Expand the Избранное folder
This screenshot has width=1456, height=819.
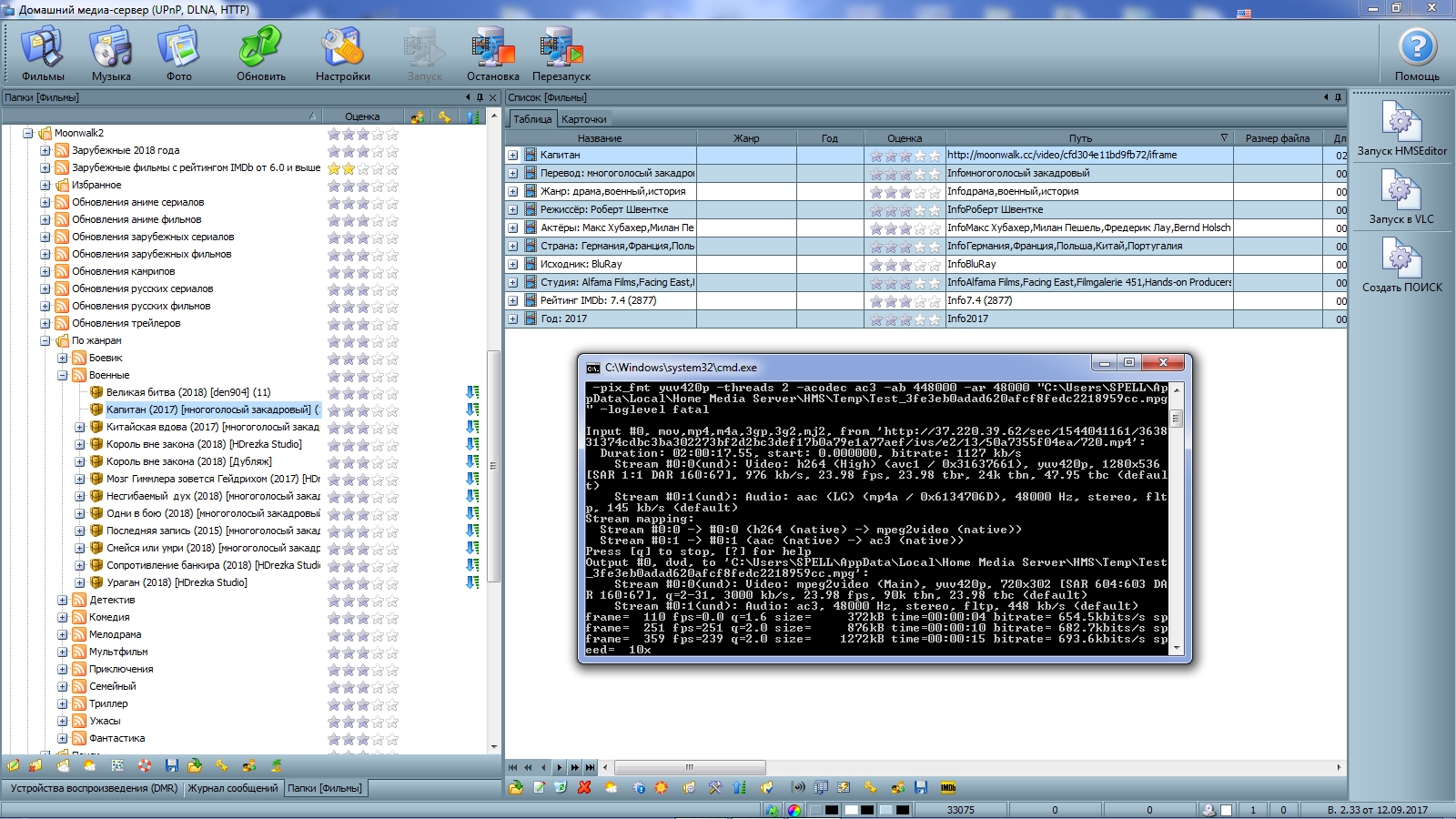pyautogui.click(x=45, y=186)
